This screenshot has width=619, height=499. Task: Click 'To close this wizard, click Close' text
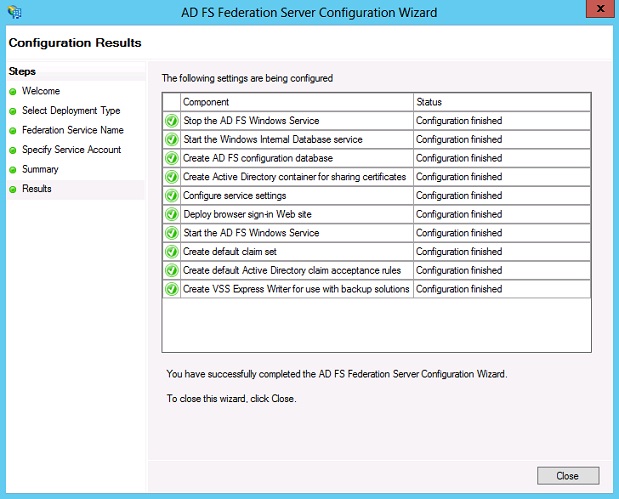tap(231, 398)
